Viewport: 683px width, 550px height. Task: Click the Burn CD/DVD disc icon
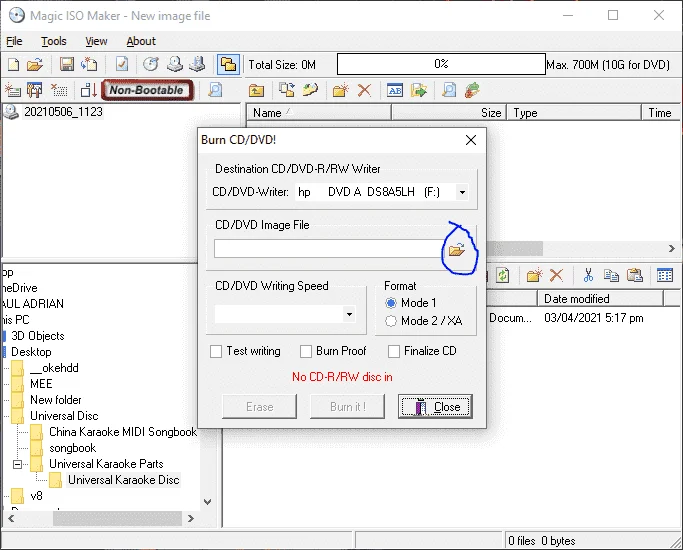point(151,64)
